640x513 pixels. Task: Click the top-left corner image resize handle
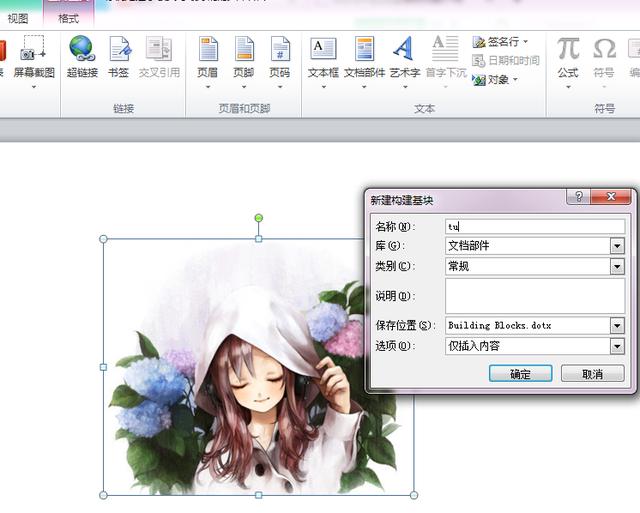point(103,239)
